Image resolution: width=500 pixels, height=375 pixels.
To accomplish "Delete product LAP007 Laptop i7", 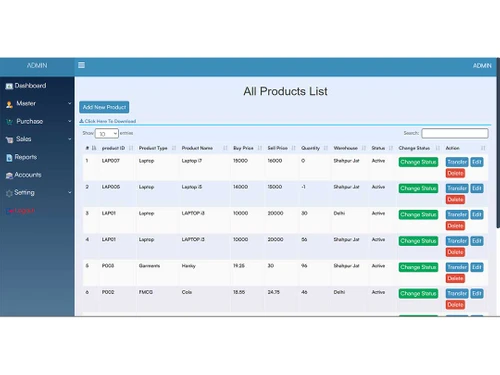I will click(x=455, y=173).
